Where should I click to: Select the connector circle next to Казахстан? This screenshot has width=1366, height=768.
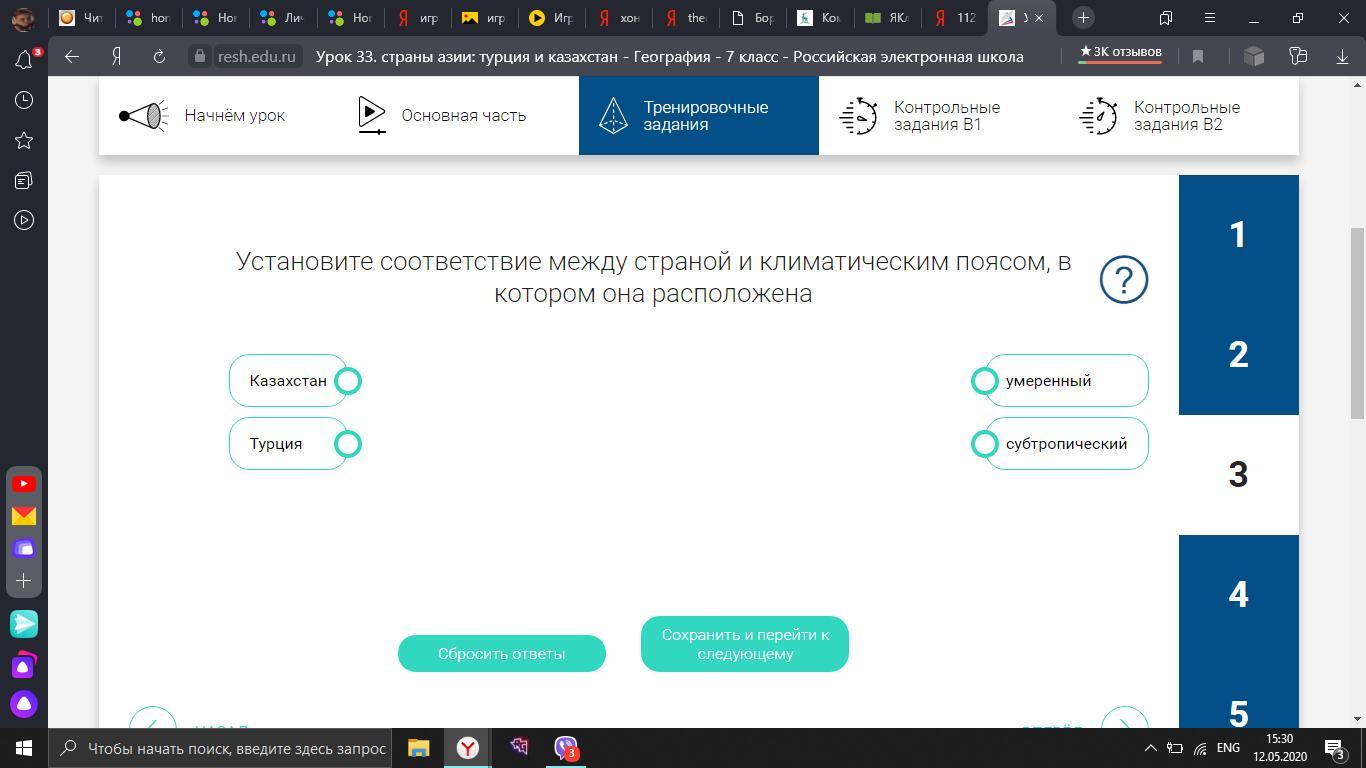(x=348, y=381)
